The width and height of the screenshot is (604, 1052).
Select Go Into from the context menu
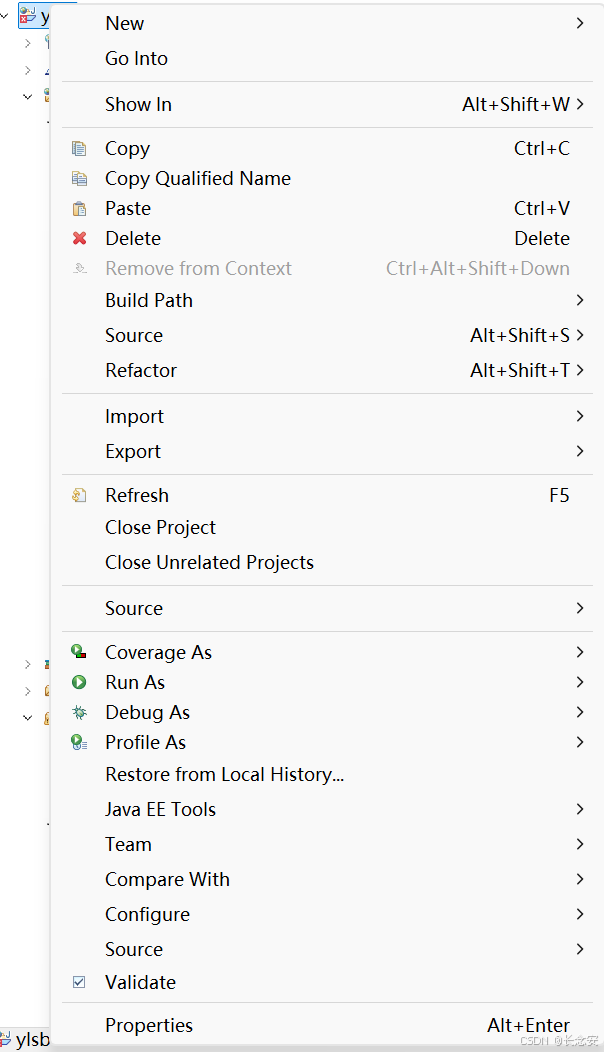[136, 58]
